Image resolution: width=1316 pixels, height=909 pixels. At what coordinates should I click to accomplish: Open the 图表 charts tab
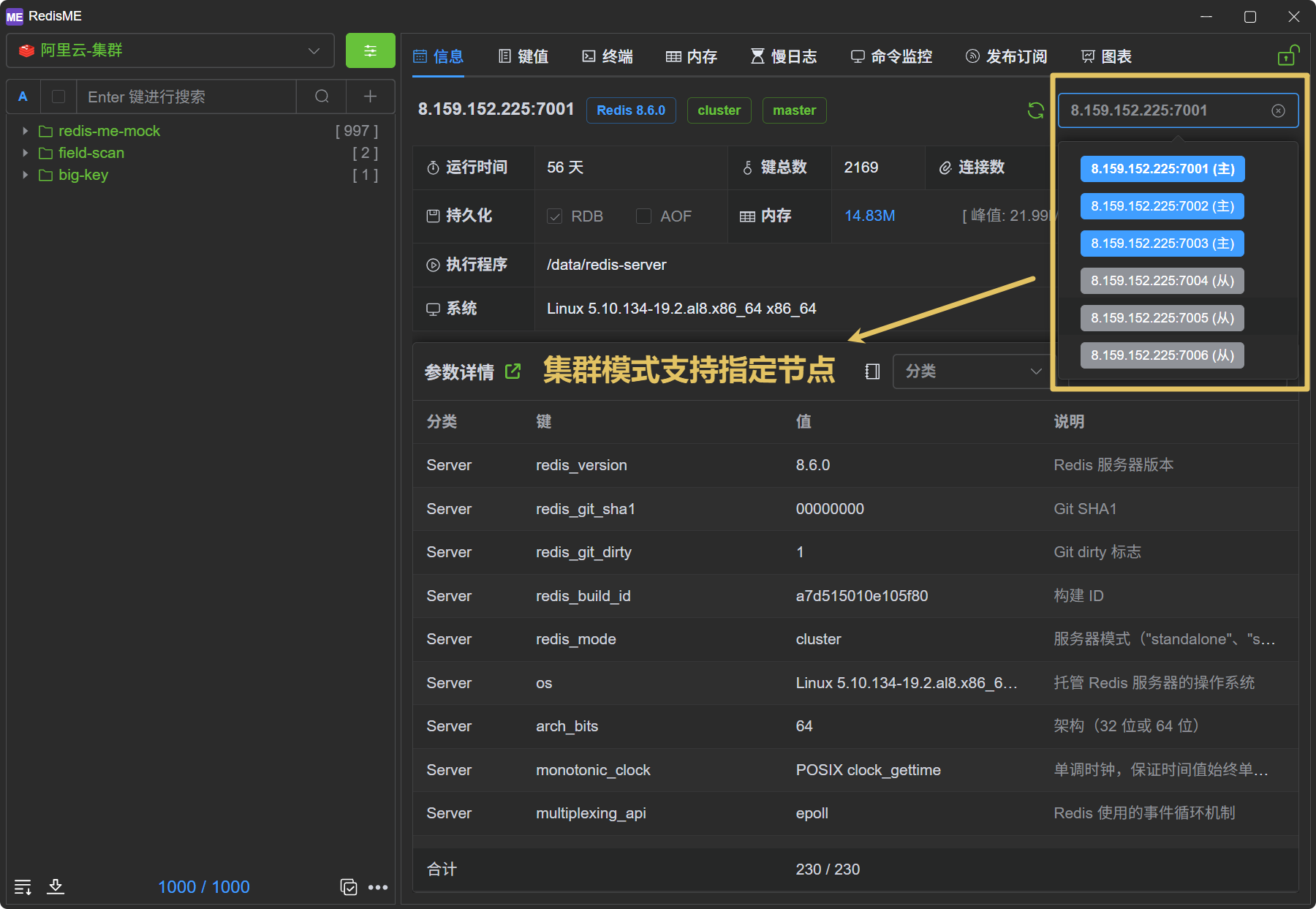tap(1106, 56)
